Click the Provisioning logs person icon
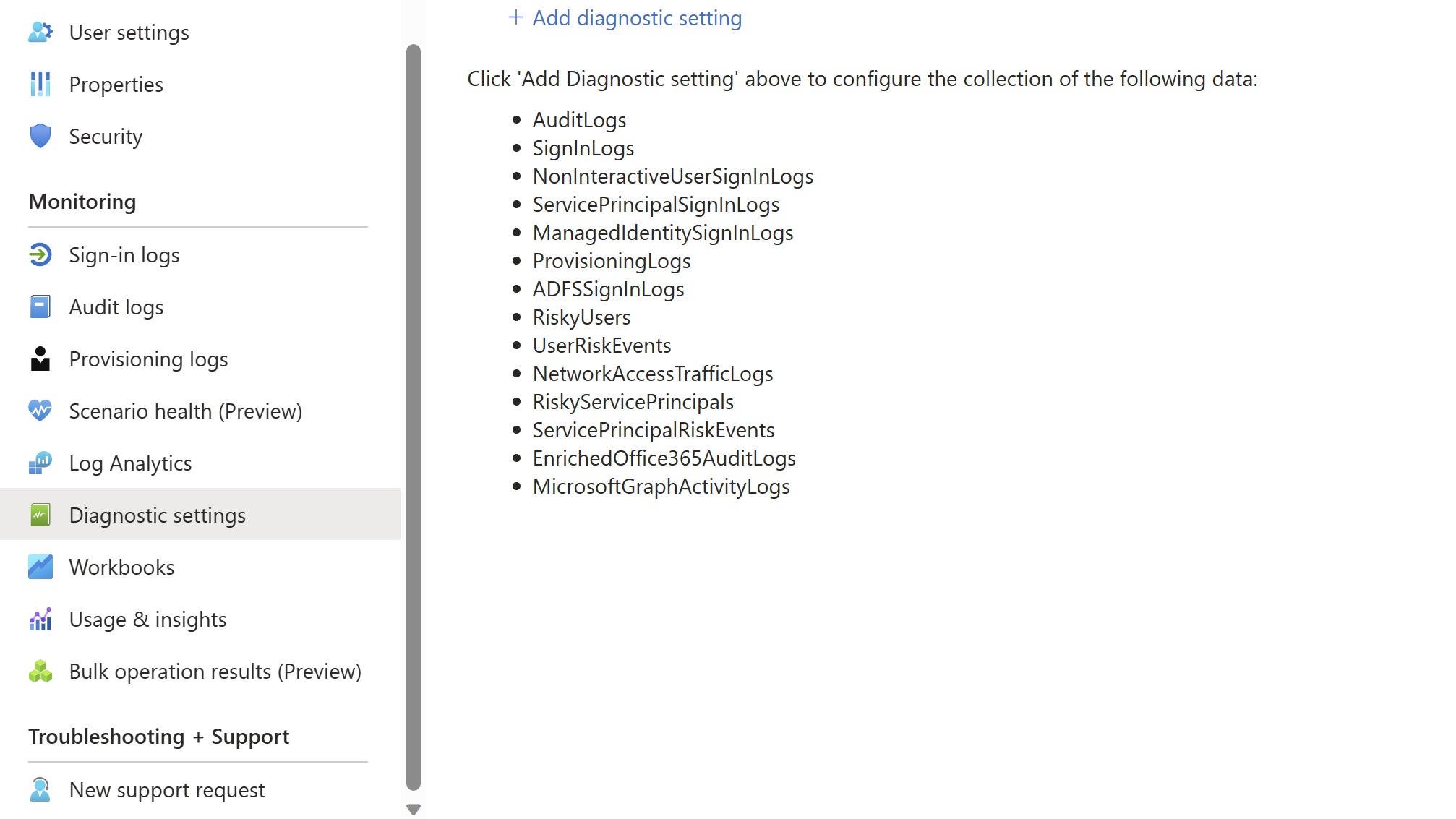Screen dimensions: 1456x819 point(40,359)
